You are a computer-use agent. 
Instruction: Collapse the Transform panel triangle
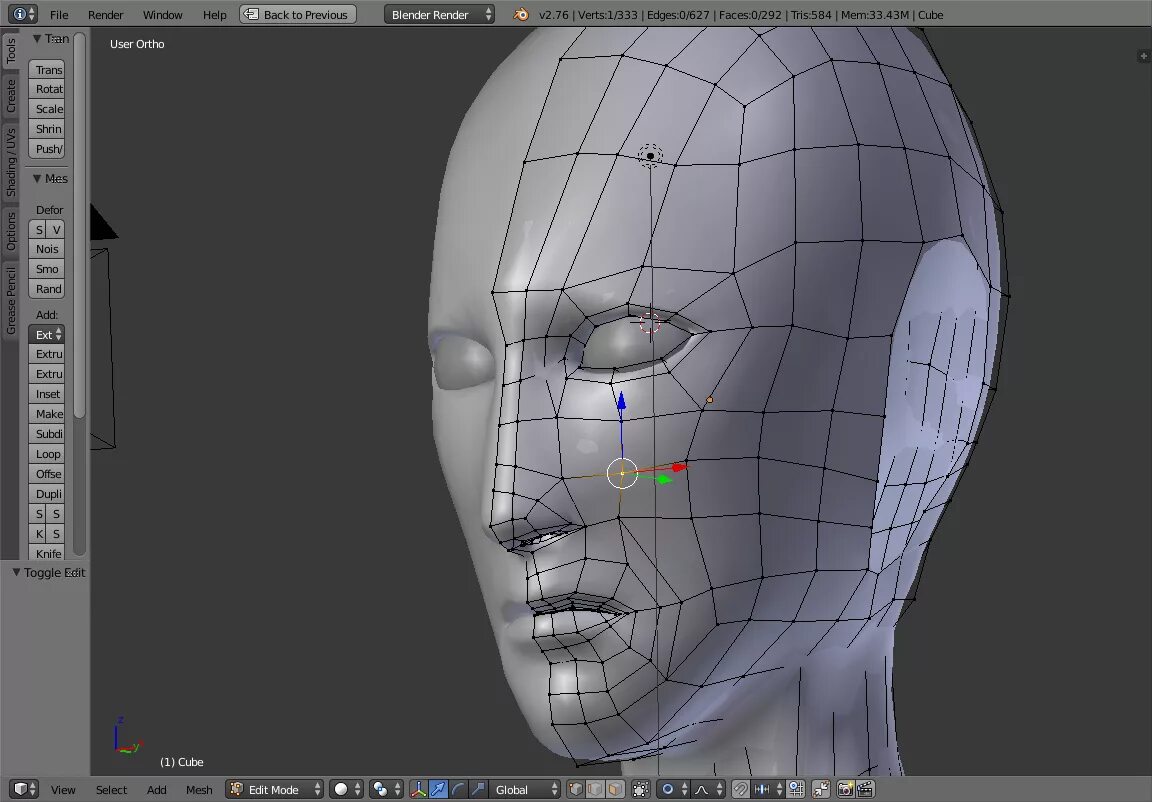point(37,39)
